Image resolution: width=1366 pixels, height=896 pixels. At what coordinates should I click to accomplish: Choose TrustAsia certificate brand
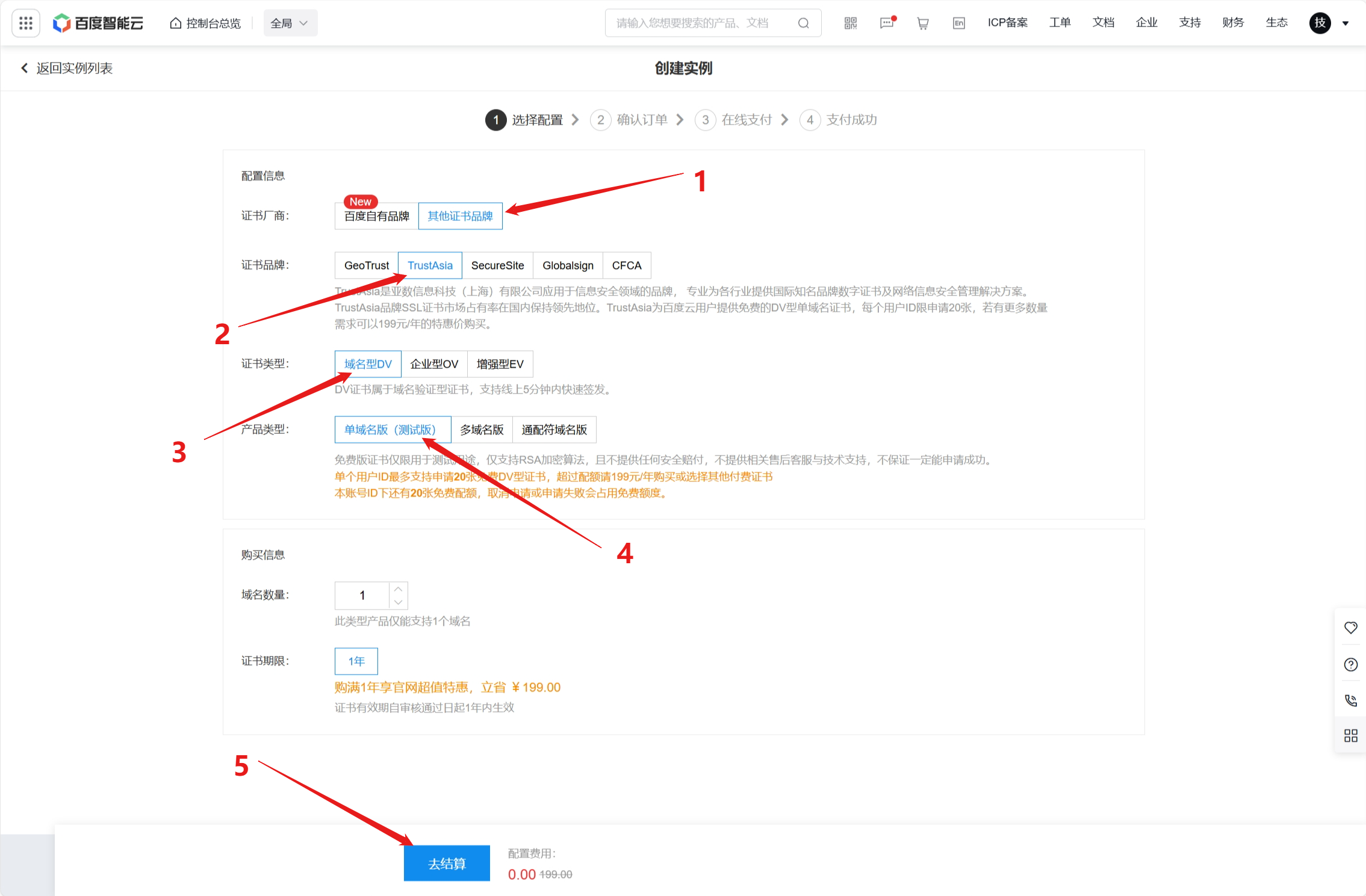[x=430, y=265]
